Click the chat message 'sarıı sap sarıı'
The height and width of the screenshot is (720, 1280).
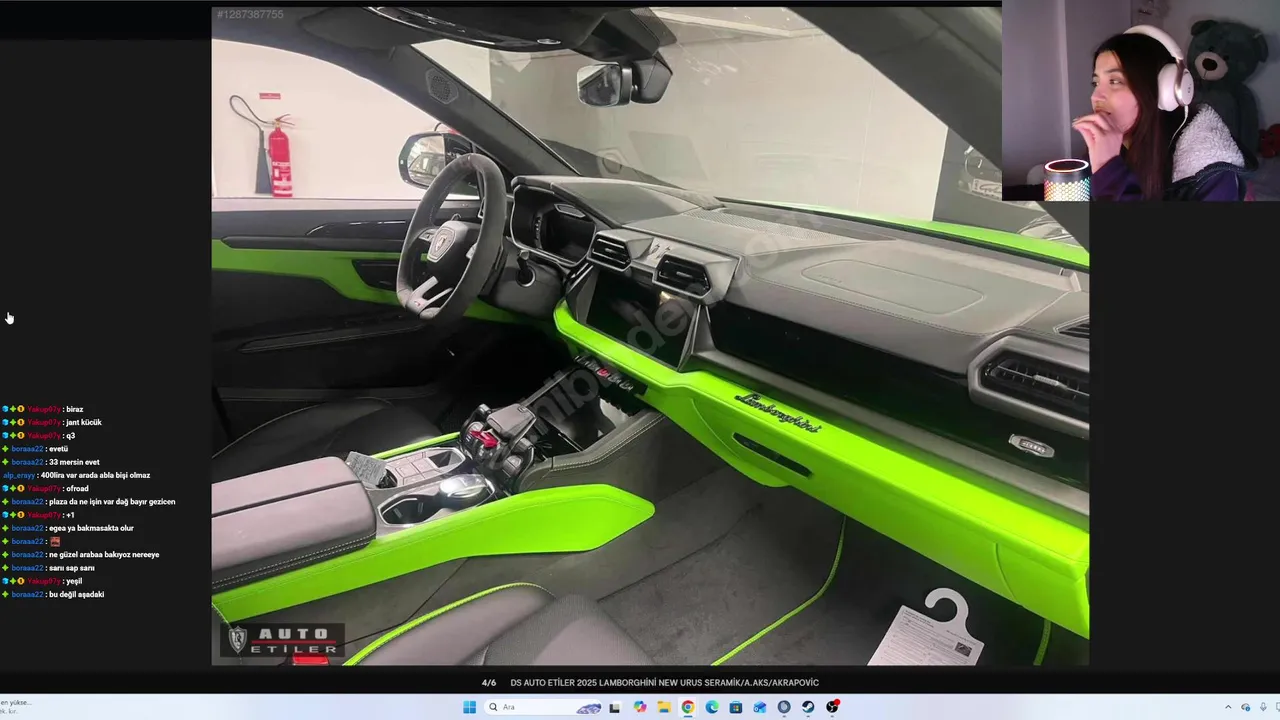tap(72, 568)
